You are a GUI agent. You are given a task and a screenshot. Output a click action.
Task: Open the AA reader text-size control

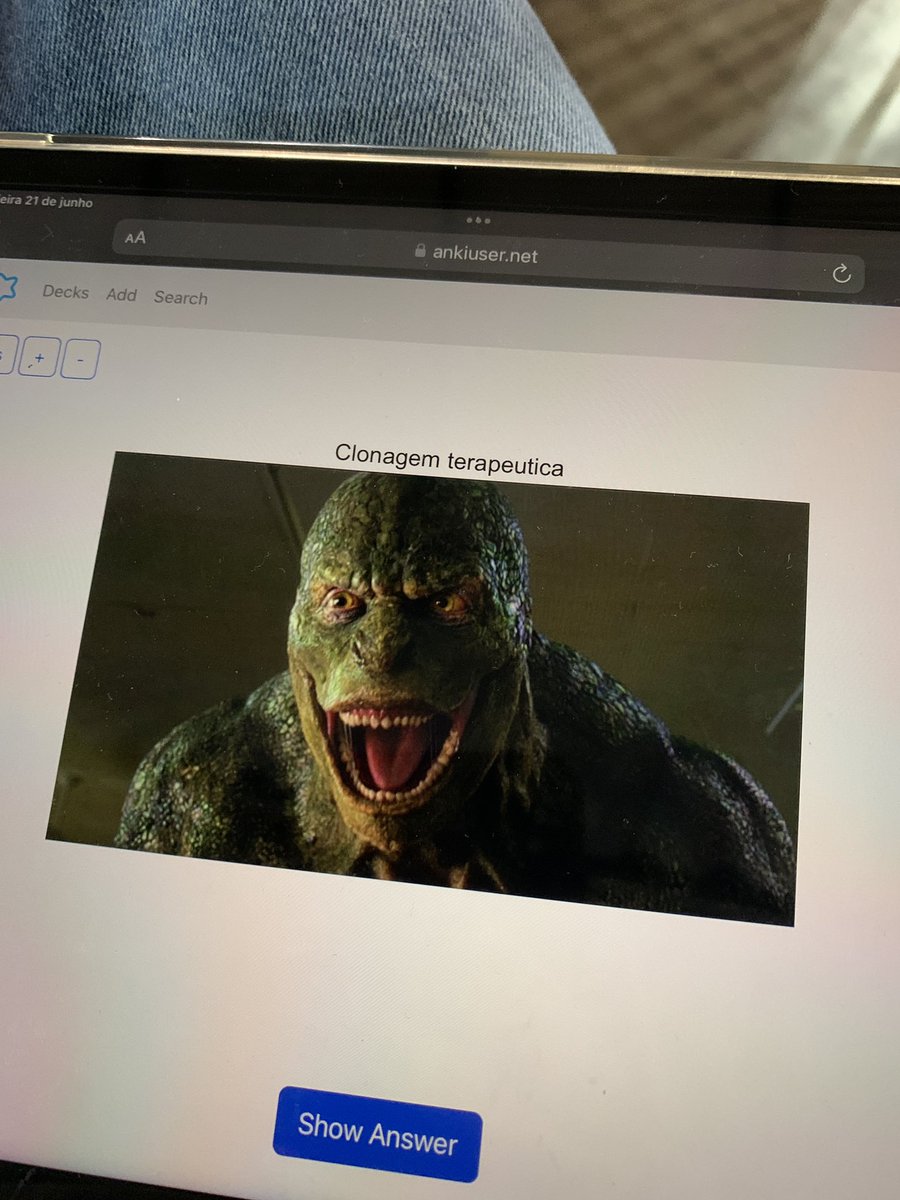coord(135,237)
